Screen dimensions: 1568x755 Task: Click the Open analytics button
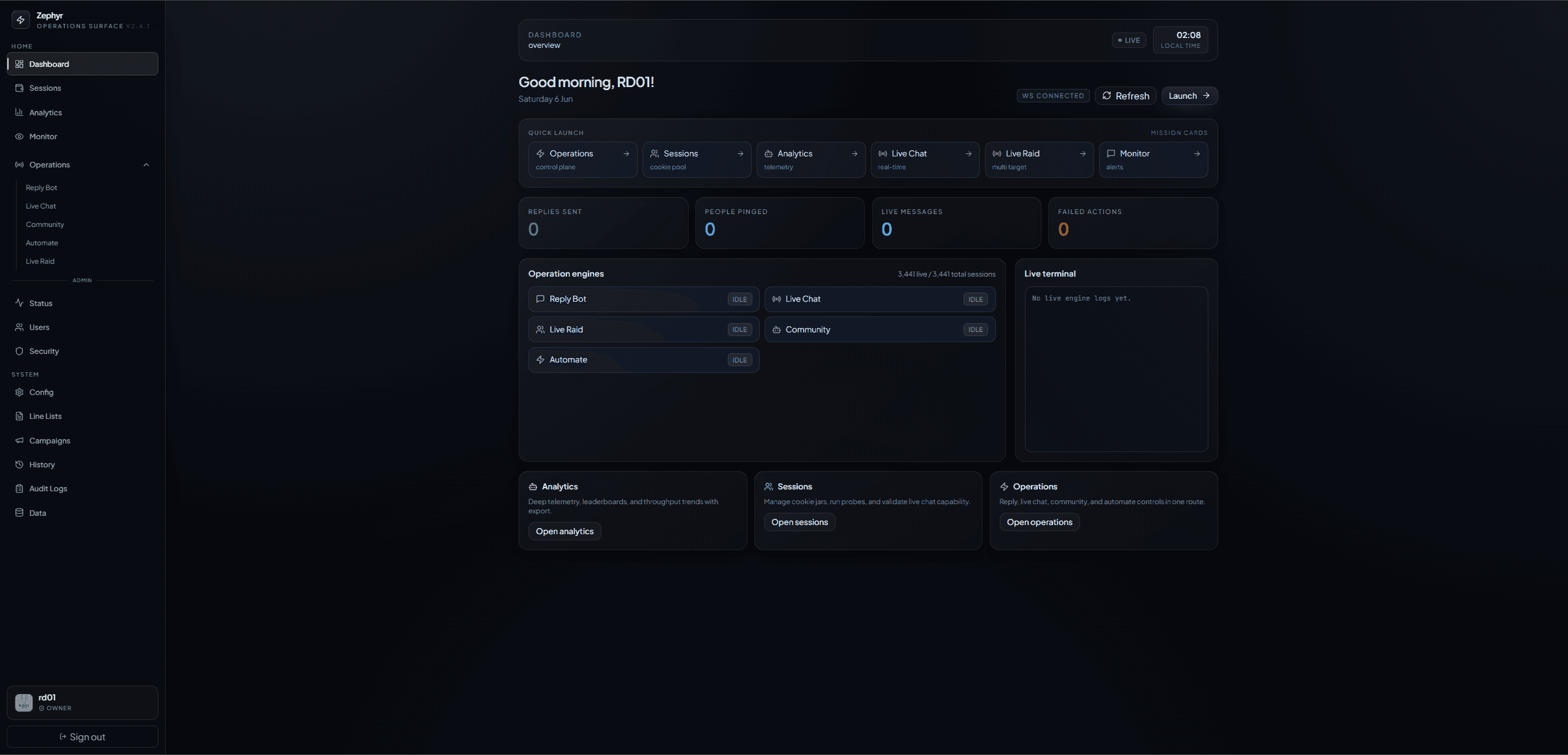pos(565,531)
